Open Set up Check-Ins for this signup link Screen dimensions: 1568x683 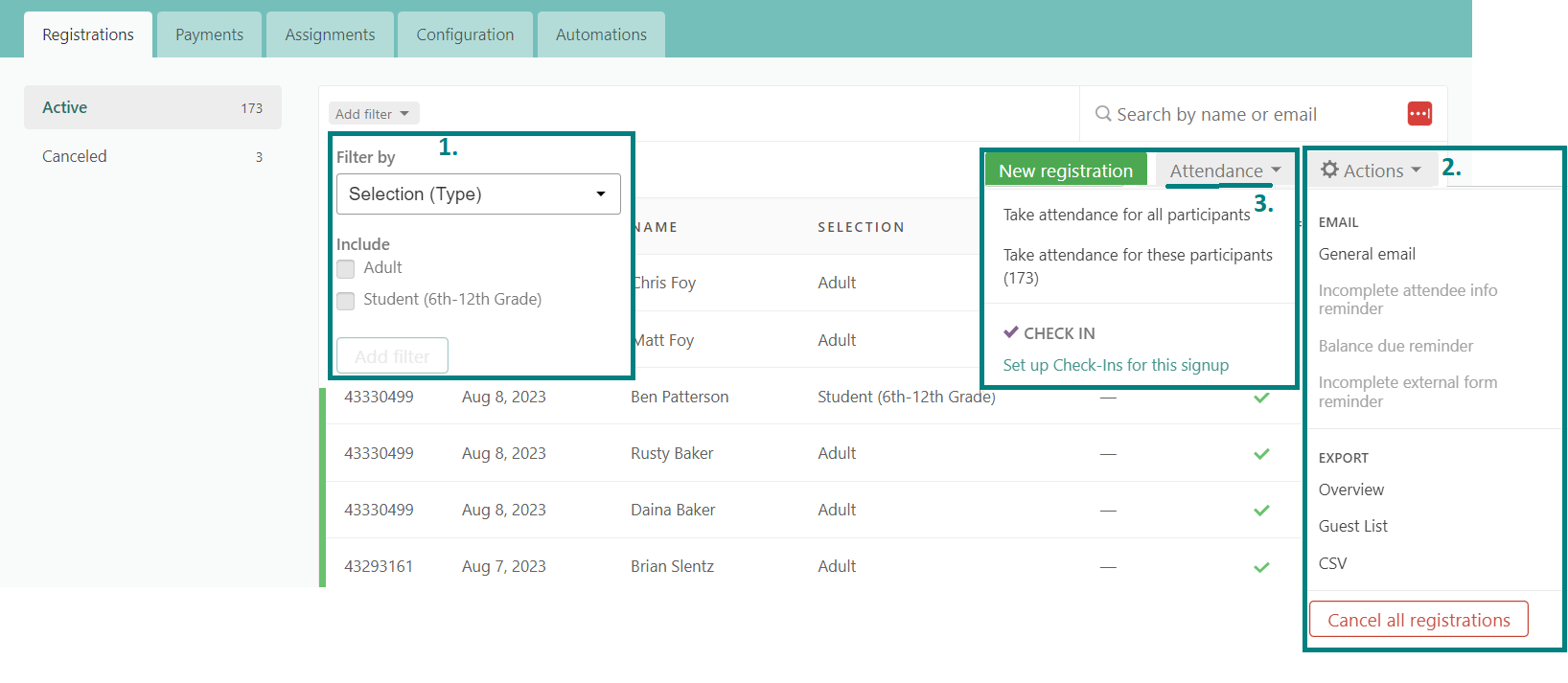coord(1116,365)
